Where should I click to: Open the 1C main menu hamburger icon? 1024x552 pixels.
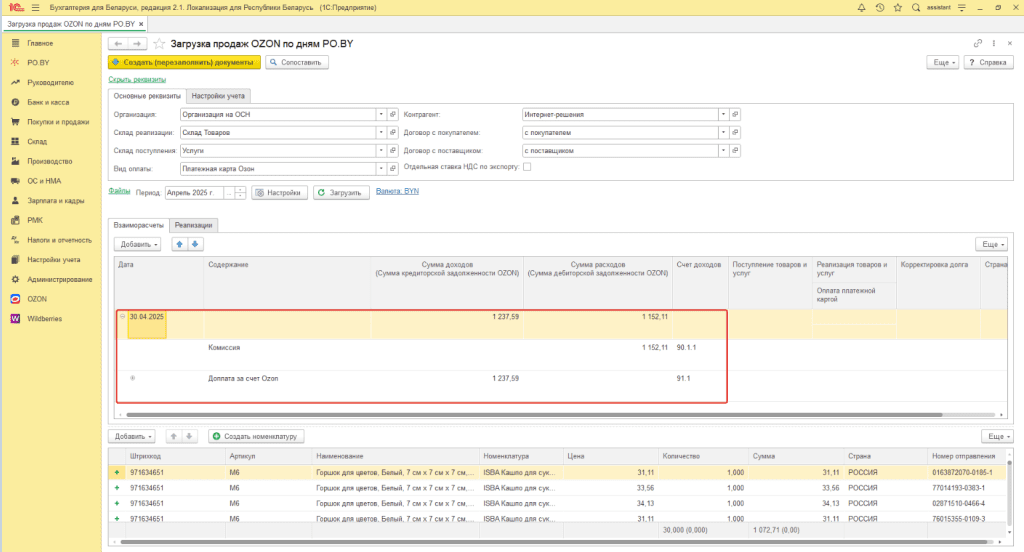pos(35,8)
